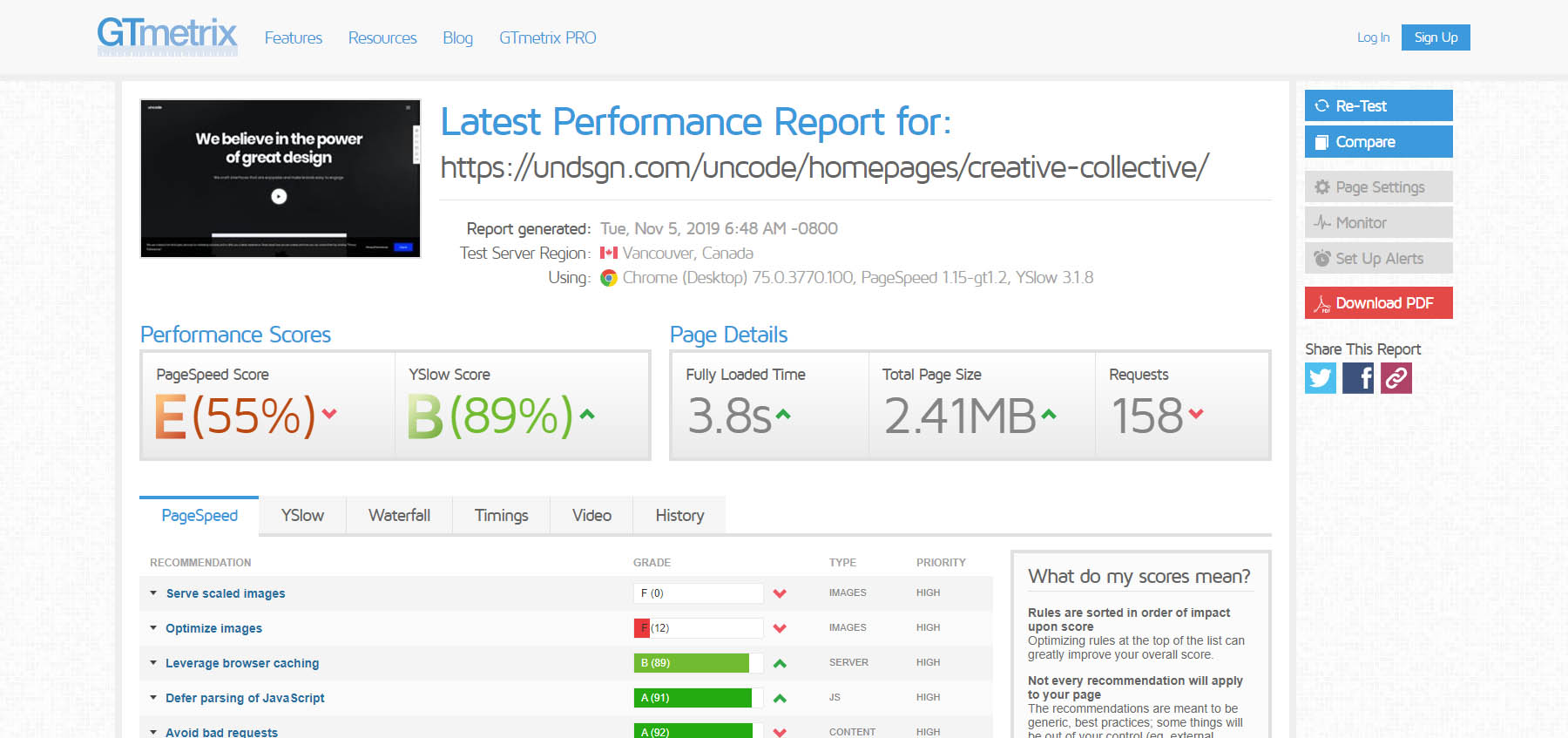Download the PDF report

(1378, 302)
